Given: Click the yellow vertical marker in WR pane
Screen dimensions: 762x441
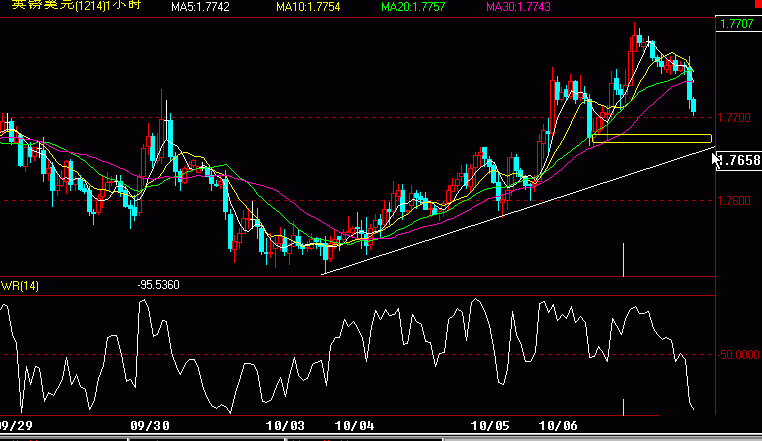Looking at the screenshot, I should (623, 407).
